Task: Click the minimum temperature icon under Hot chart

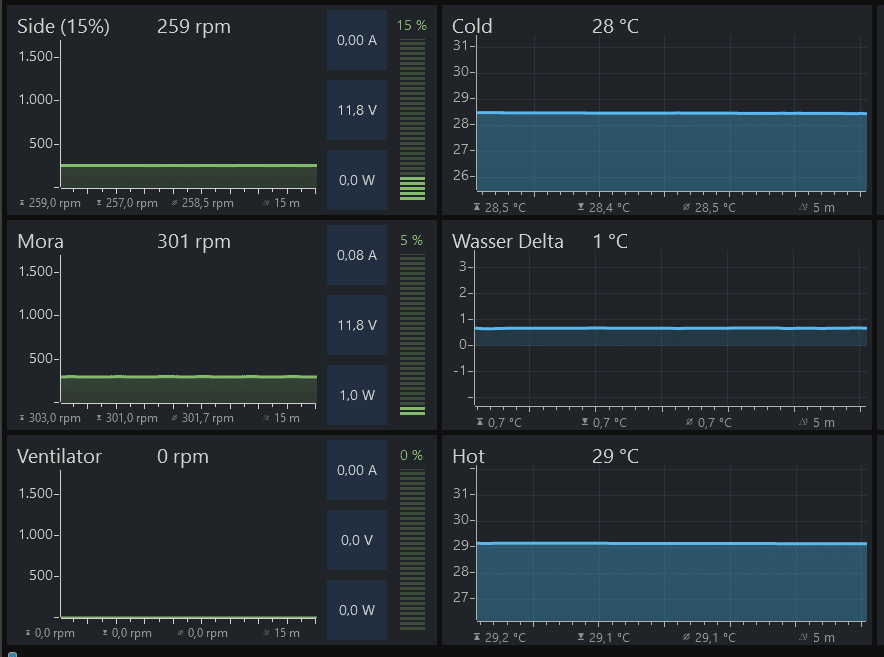Action: pyautogui.click(x=581, y=637)
